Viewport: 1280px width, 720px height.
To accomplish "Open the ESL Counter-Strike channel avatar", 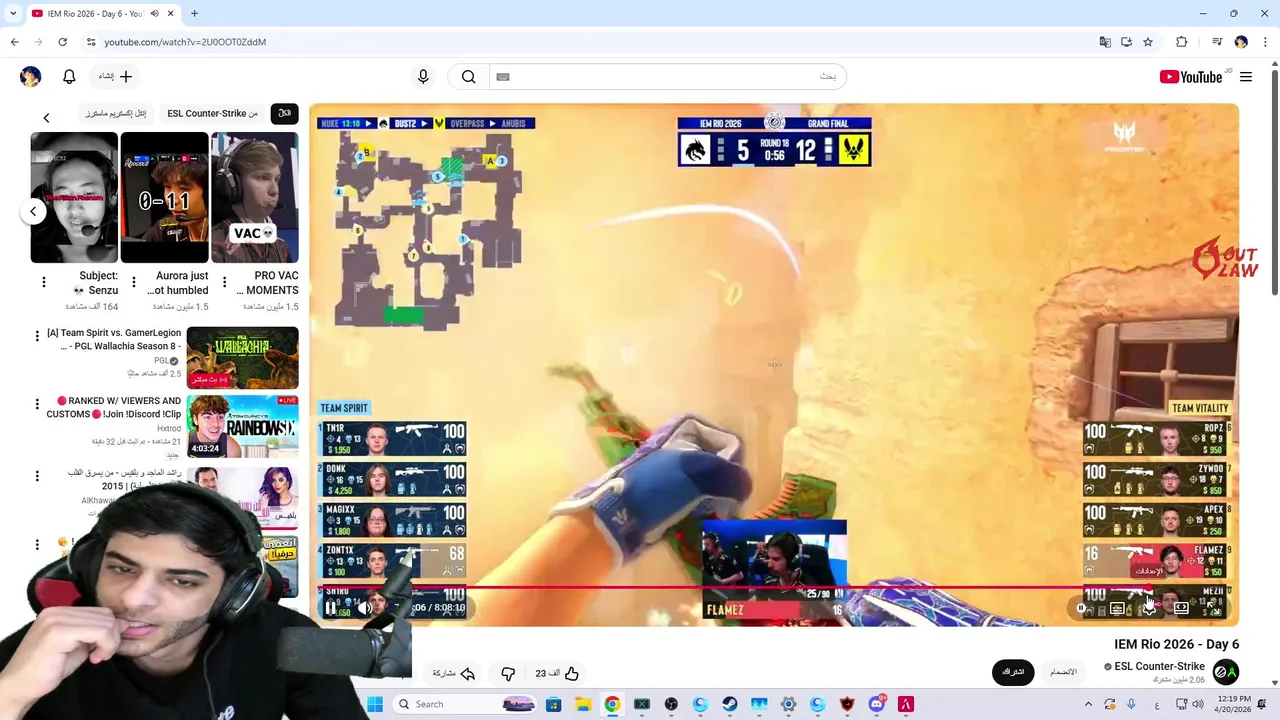I will pyautogui.click(x=1226, y=672).
